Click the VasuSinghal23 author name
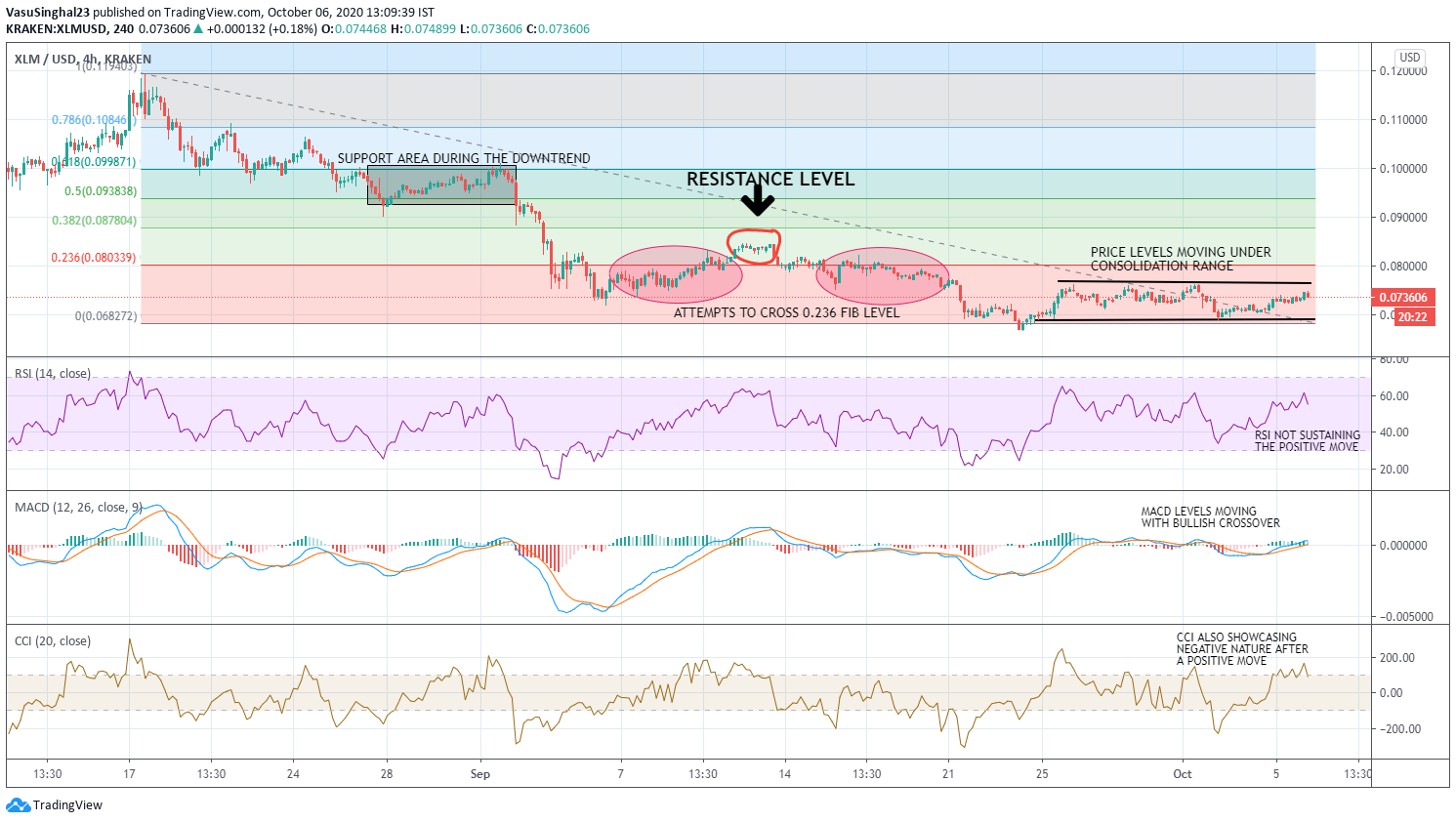The width and height of the screenshot is (1456, 823). (x=48, y=13)
